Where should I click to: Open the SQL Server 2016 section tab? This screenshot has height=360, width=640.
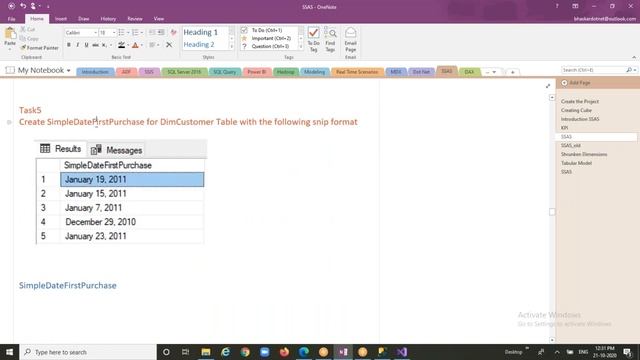pos(184,72)
